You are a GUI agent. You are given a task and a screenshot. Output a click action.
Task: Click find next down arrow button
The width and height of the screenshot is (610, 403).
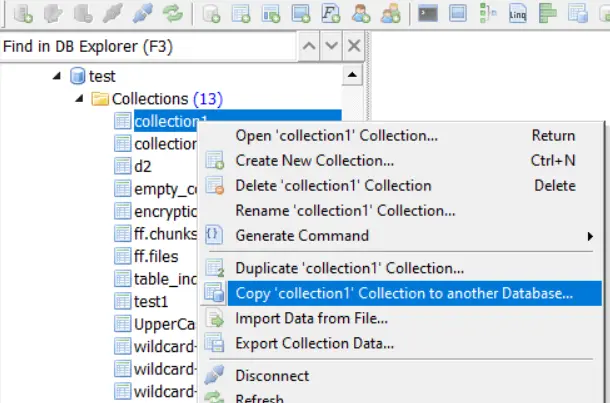coord(331,46)
